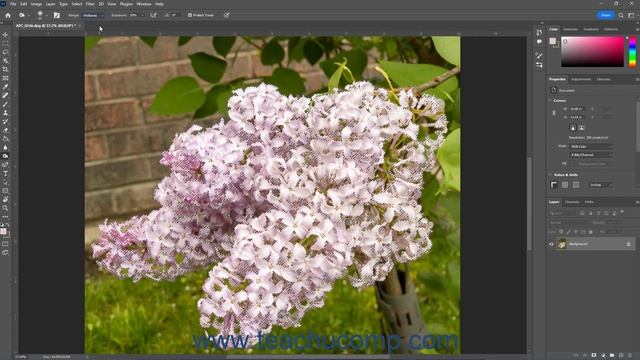The image size is (640, 360).
Task: Select the Zoom tool
Action: tap(5, 208)
